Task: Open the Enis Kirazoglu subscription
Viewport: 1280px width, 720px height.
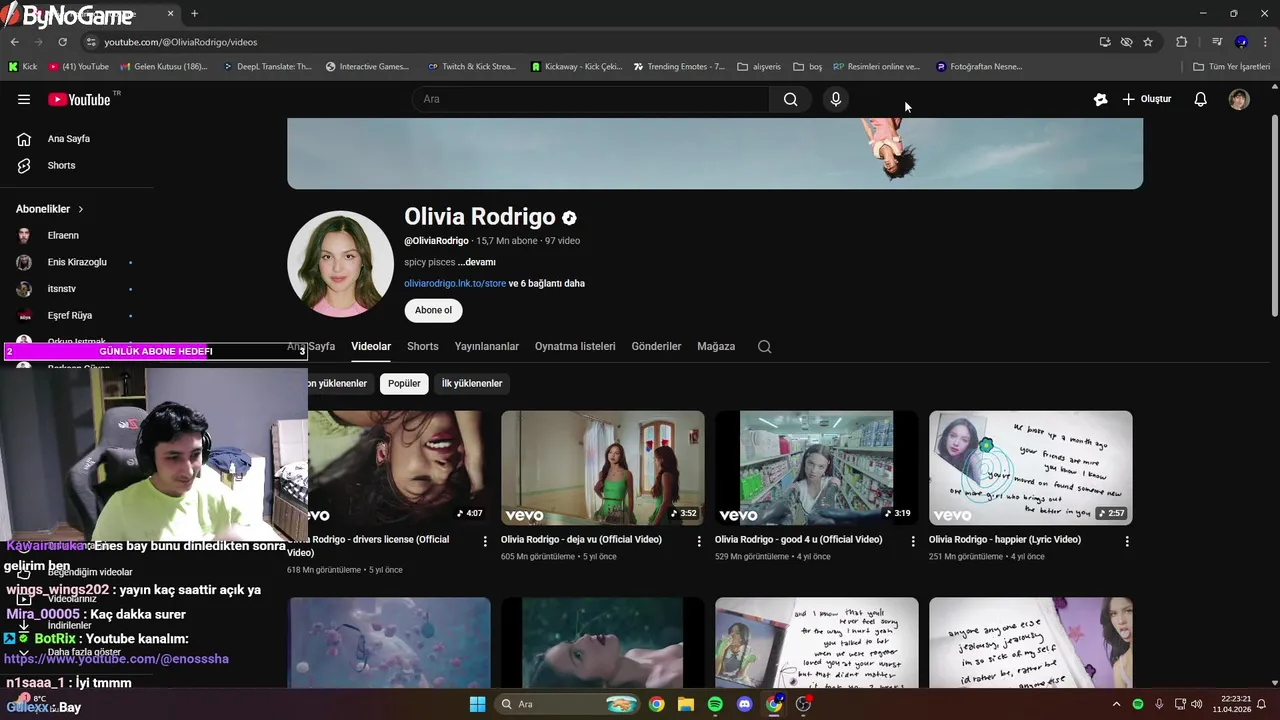Action: [x=77, y=262]
